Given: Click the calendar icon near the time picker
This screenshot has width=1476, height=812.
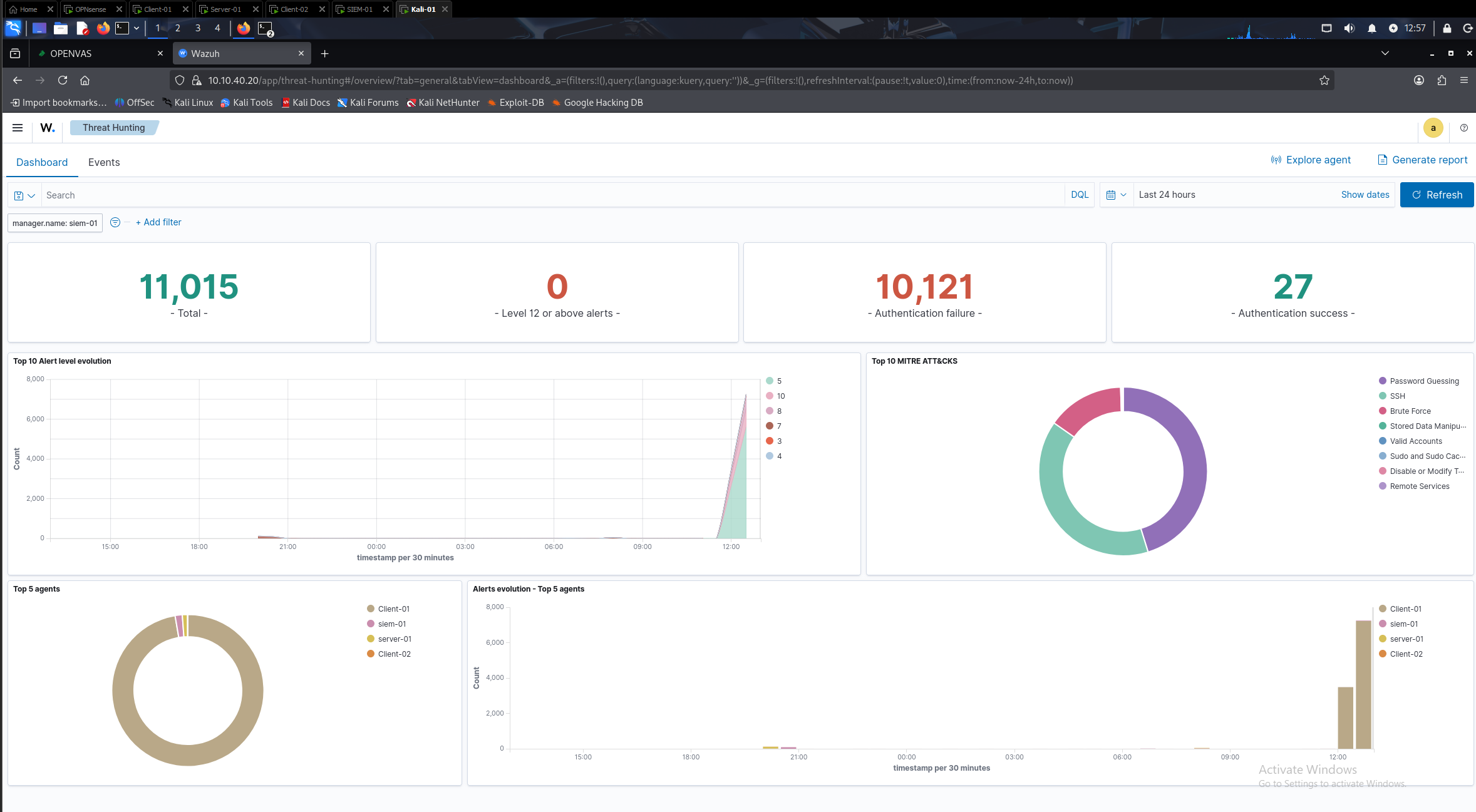Looking at the screenshot, I should click(x=1112, y=195).
